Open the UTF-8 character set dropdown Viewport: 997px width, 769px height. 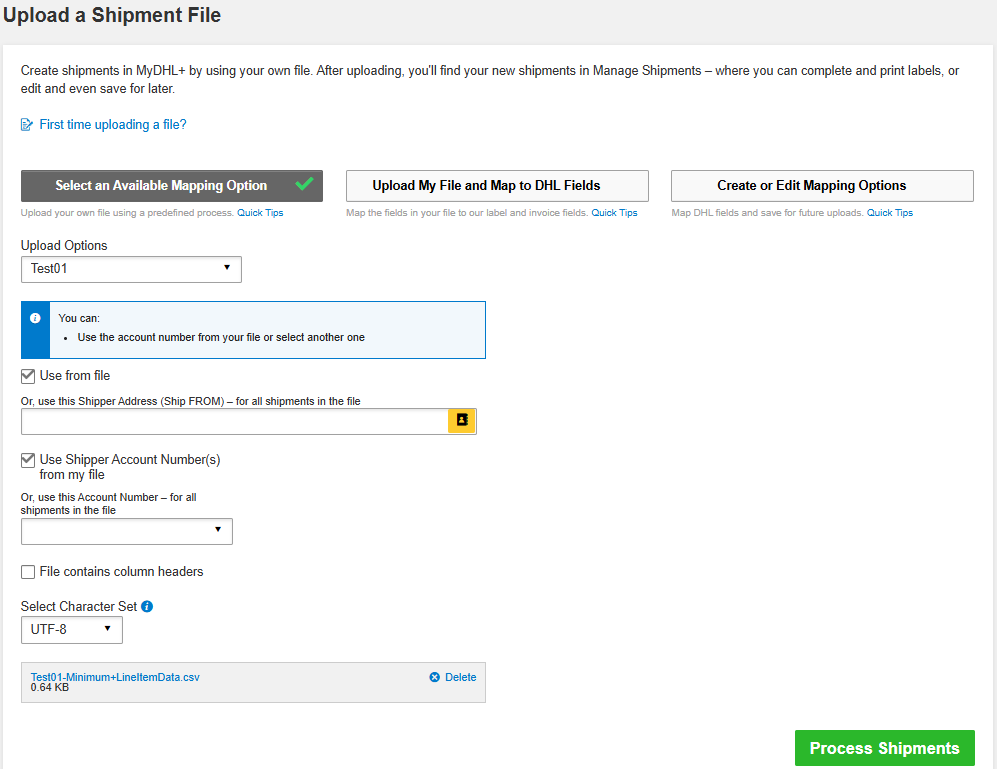tap(71, 630)
